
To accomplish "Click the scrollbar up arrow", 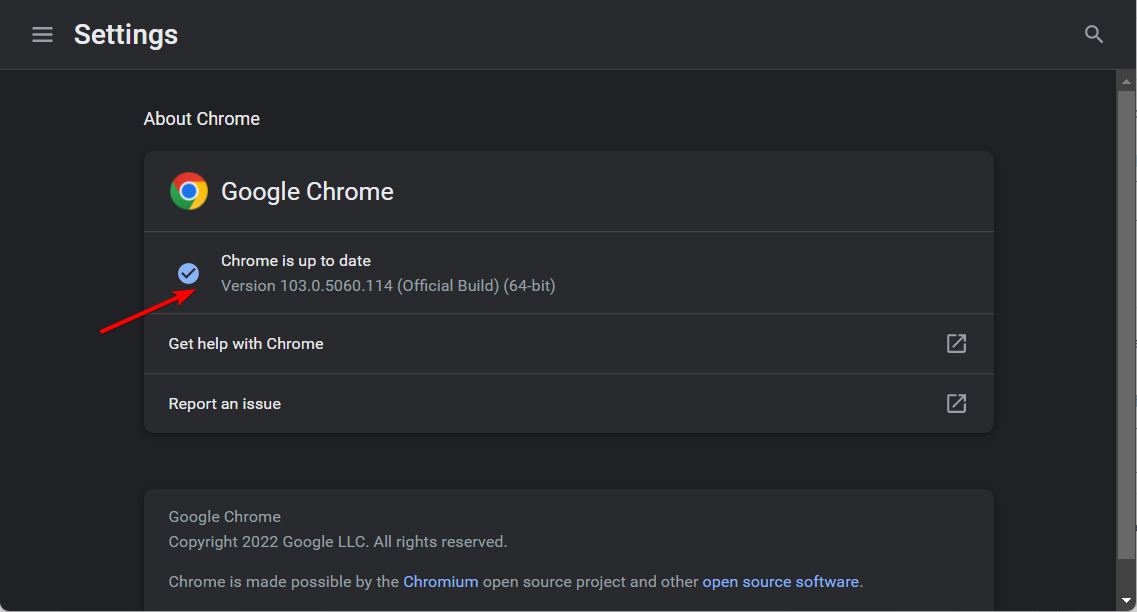I will tap(1126, 81).
